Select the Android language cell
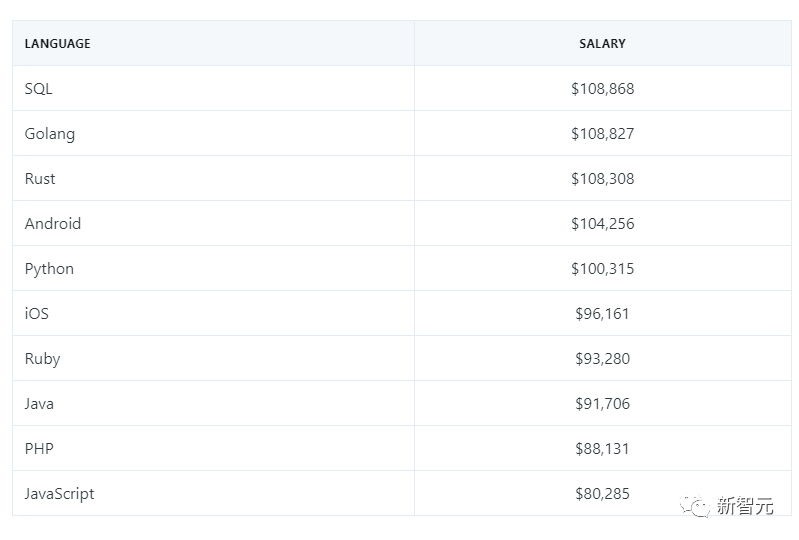 [x=53, y=224]
